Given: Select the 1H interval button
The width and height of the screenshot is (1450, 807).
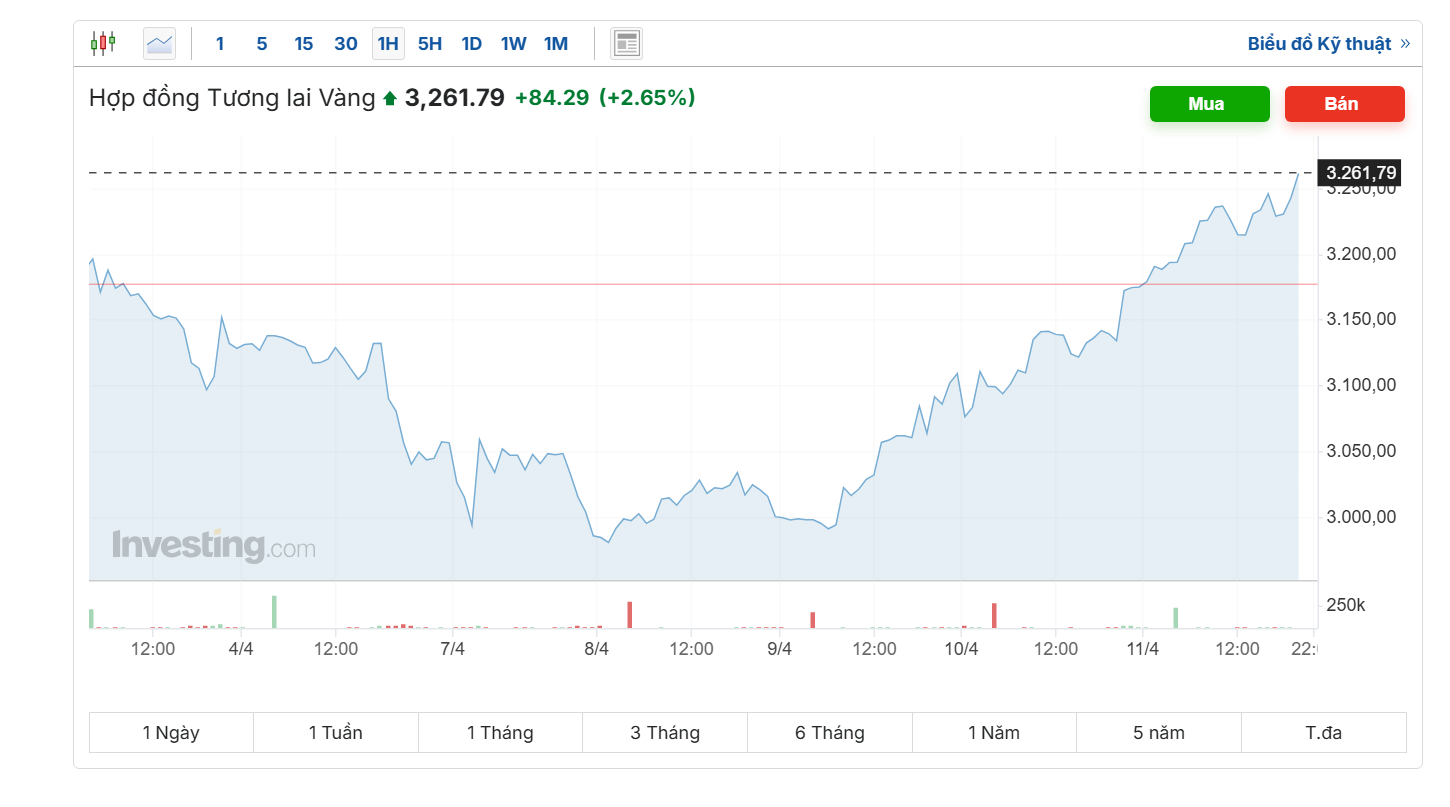Looking at the screenshot, I should click(x=388, y=44).
